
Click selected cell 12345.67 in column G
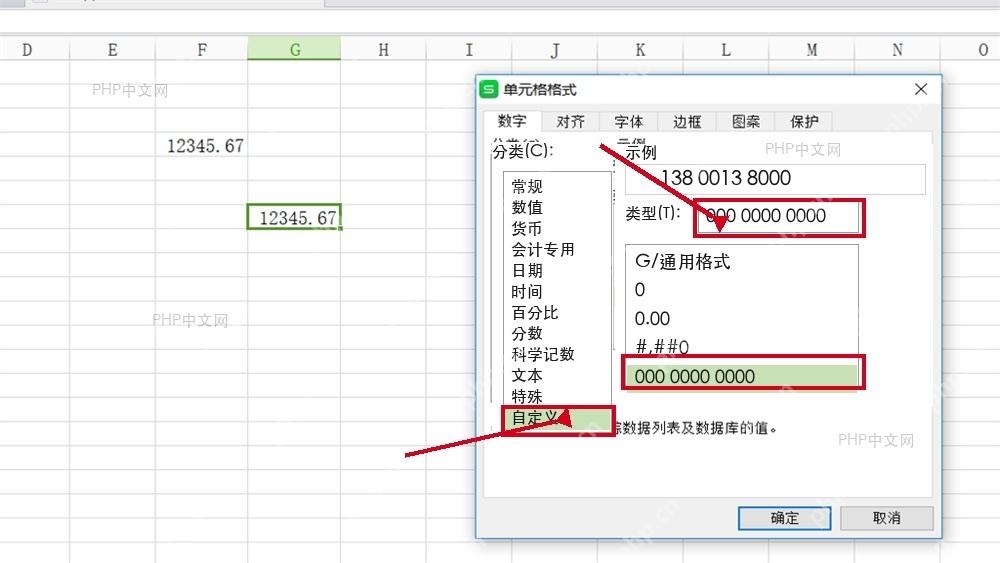(294, 217)
